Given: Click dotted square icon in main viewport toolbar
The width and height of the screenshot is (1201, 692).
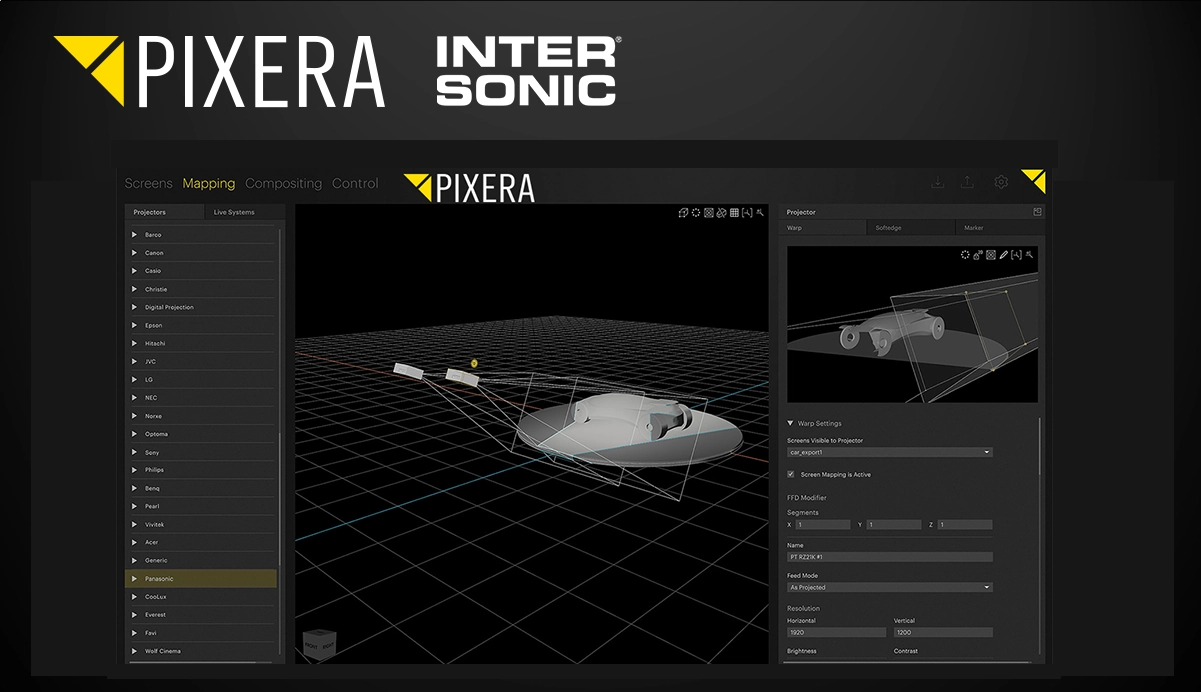Looking at the screenshot, I should pyautogui.click(x=709, y=212).
